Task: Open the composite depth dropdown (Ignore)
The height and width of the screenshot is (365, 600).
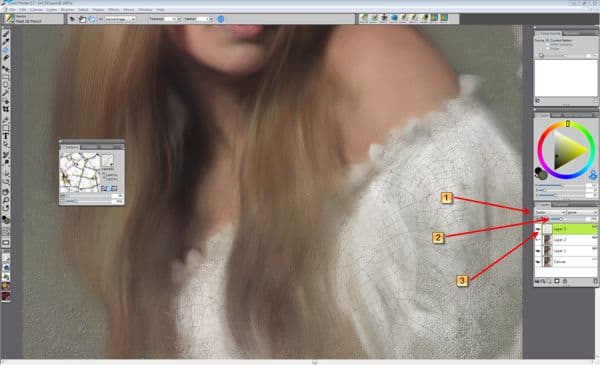Action: (x=582, y=212)
